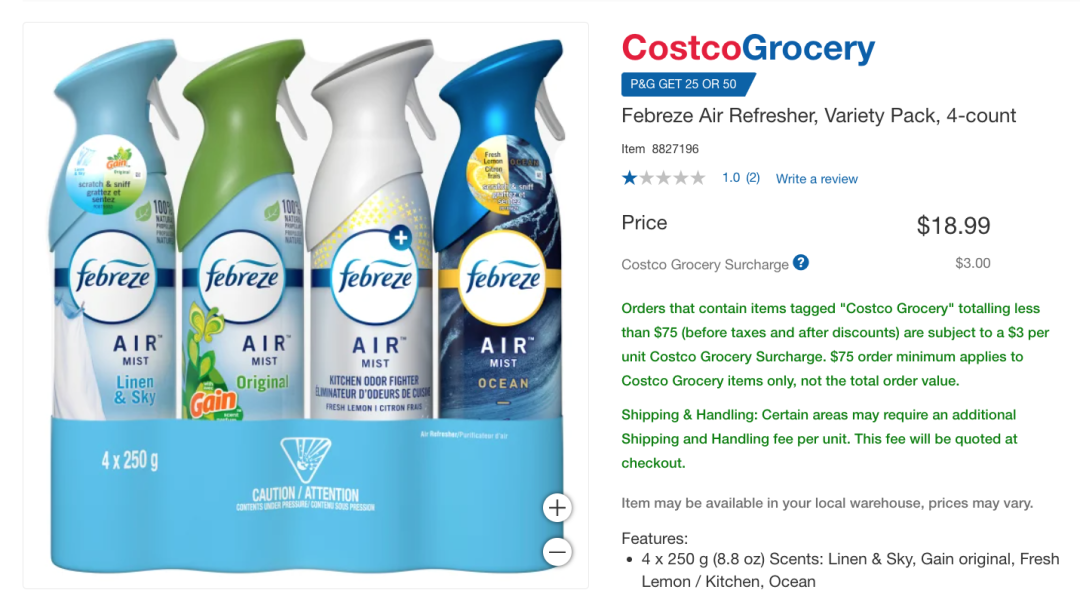Click the zoom out minus icon
The width and height of the screenshot is (1080, 599).
(557, 551)
